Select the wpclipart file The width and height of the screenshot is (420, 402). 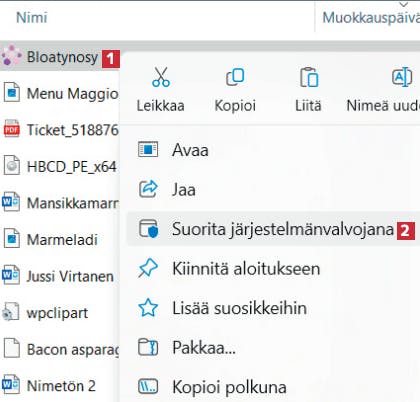pos(60,313)
